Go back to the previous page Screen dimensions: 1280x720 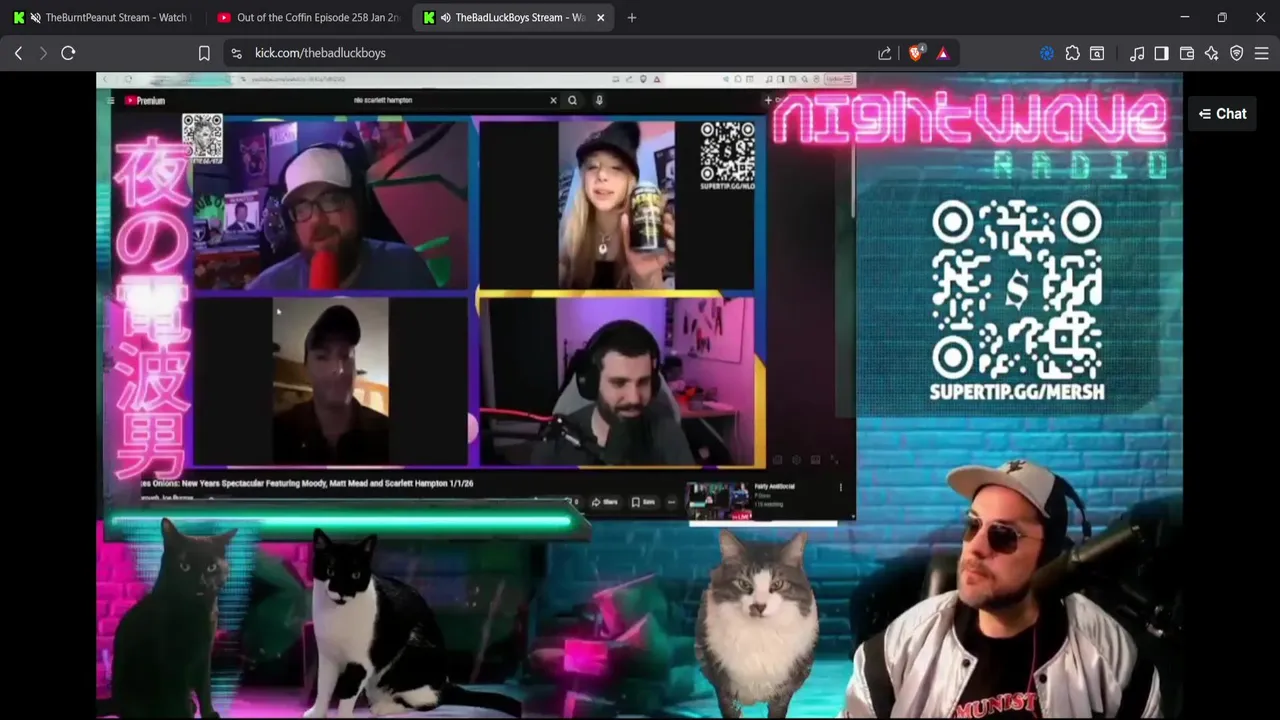18,53
